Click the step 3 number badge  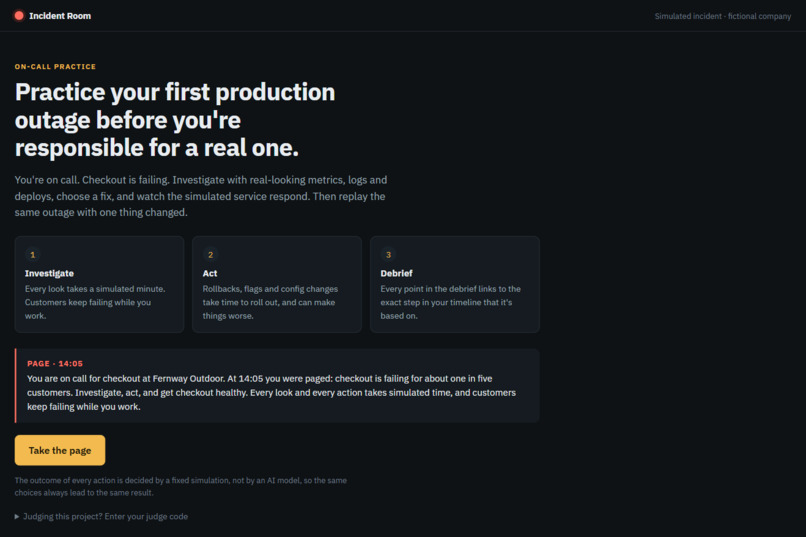[x=388, y=254]
